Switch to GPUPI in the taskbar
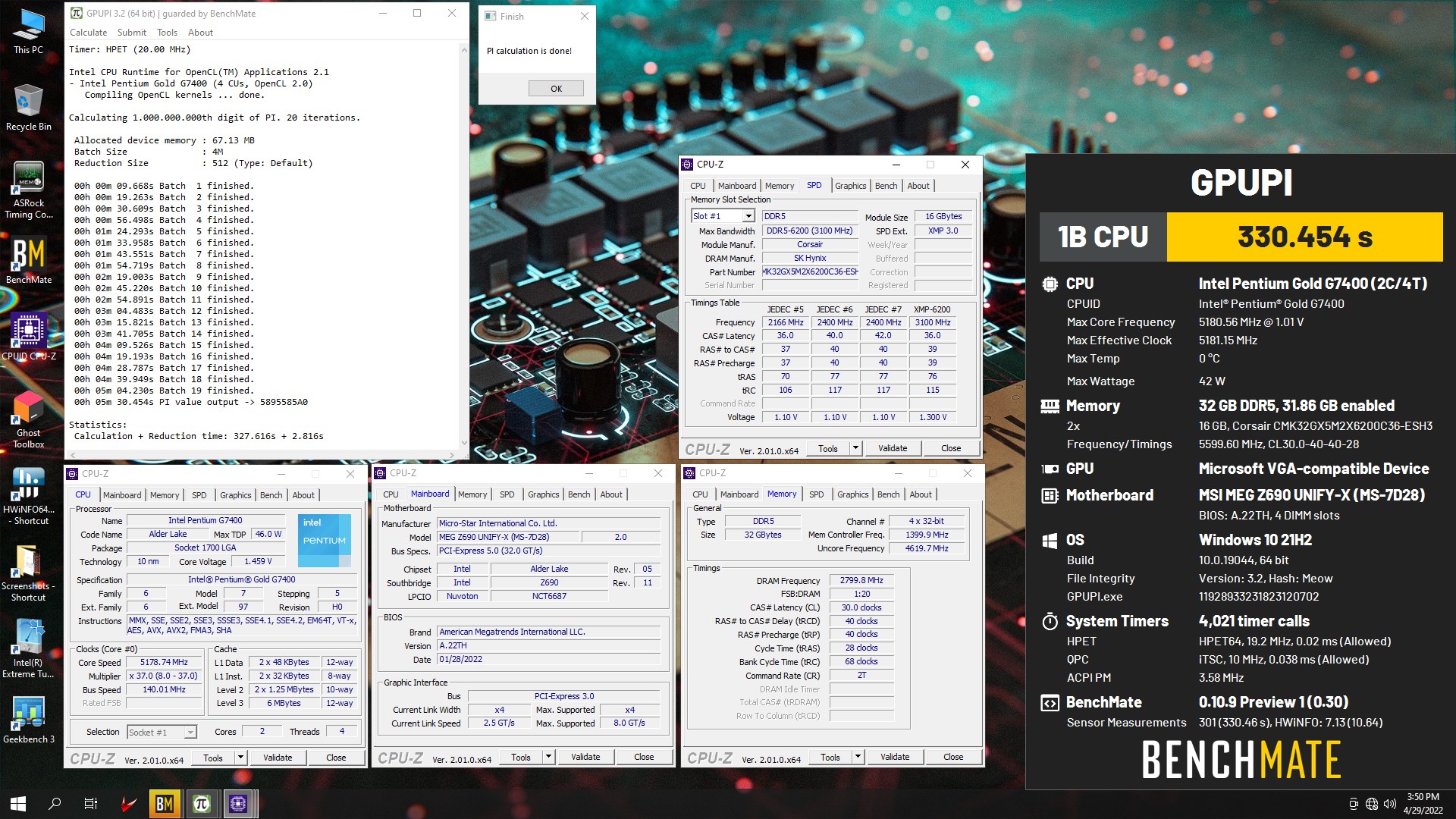This screenshot has width=1456, height=819. coord(202,804)
